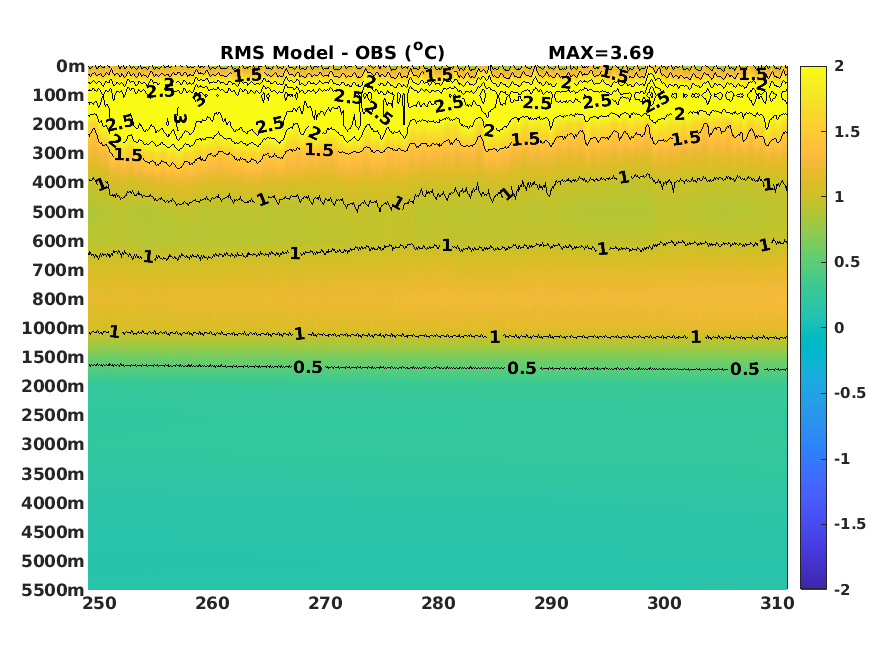Select the "1000m" depth axis label

click(53, 327)
